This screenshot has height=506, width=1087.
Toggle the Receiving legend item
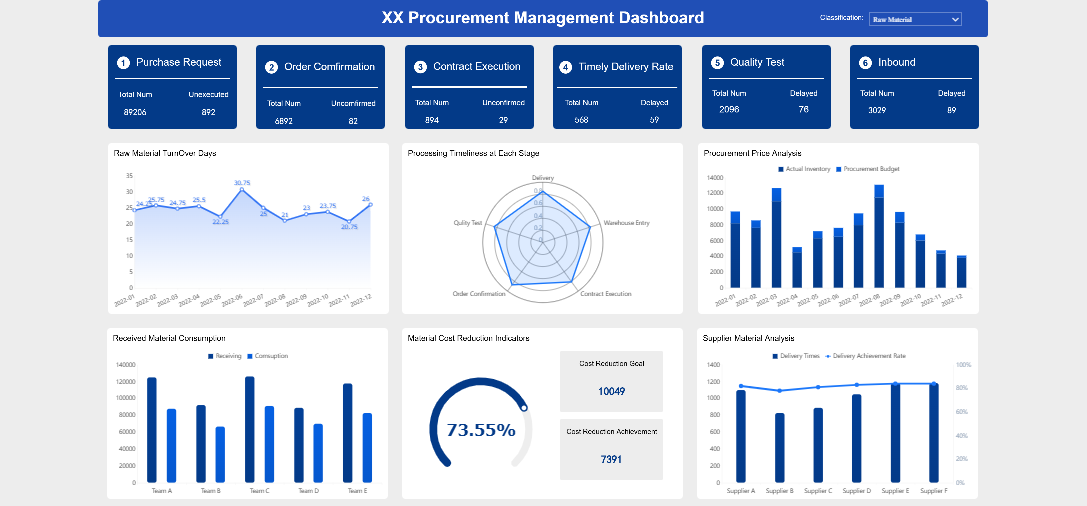(x=225, y=356)
